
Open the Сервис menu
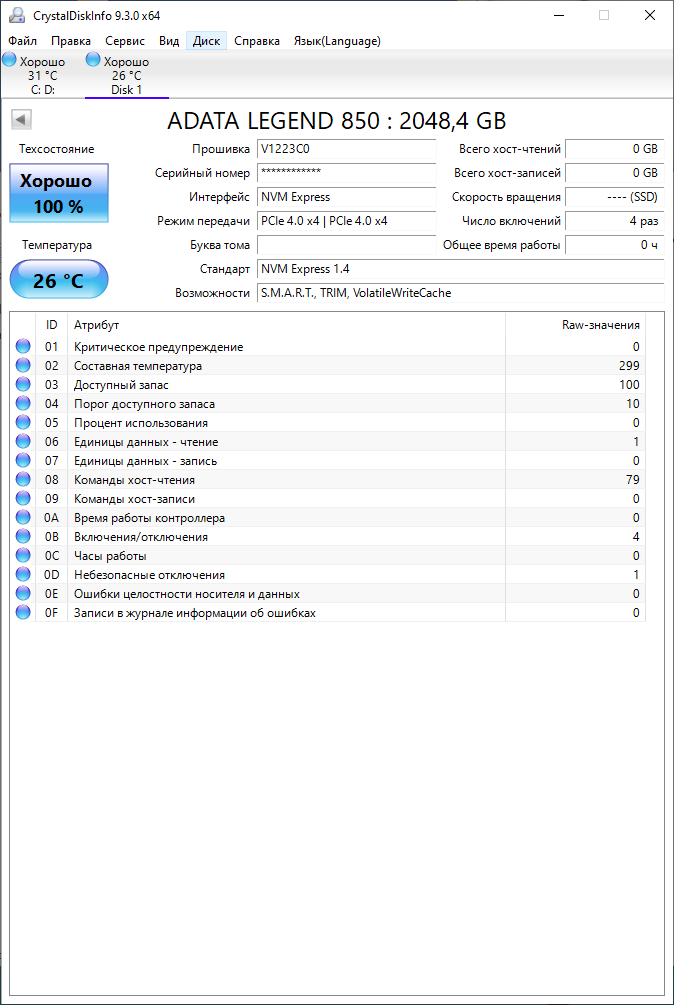pyautogui.click(x=125, y=41)
